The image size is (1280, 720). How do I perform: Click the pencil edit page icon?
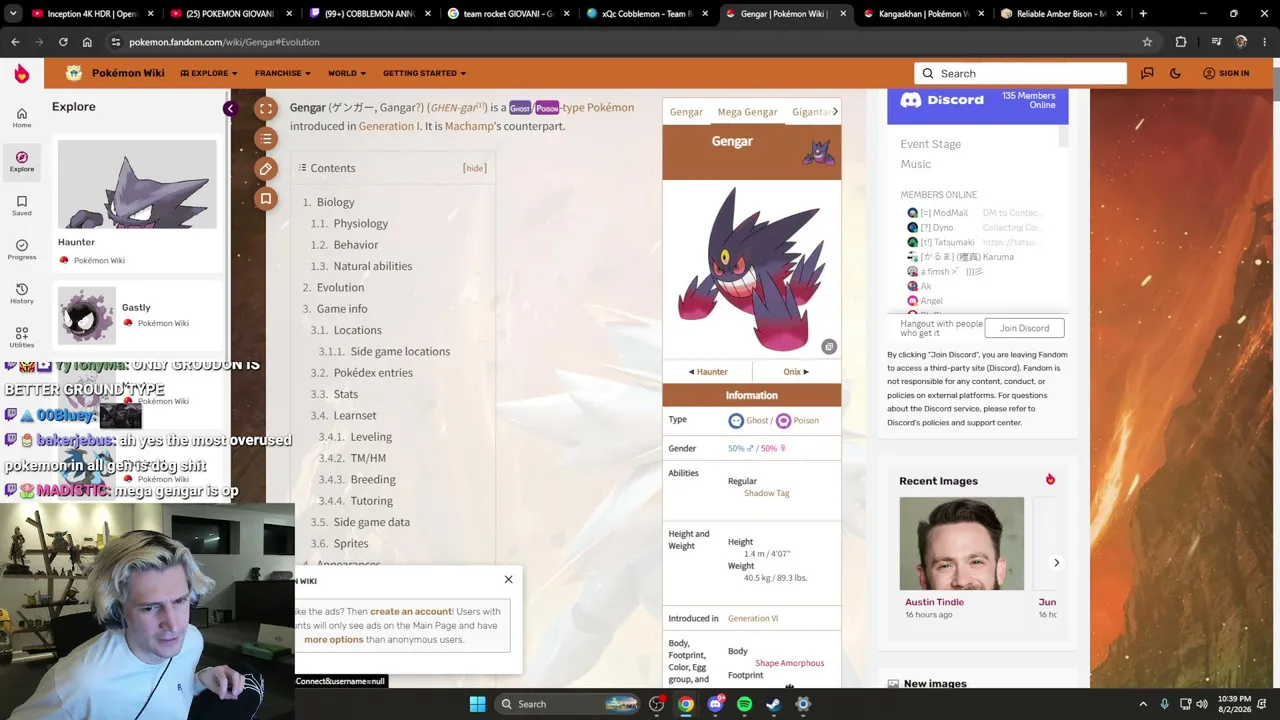(266, 169)
